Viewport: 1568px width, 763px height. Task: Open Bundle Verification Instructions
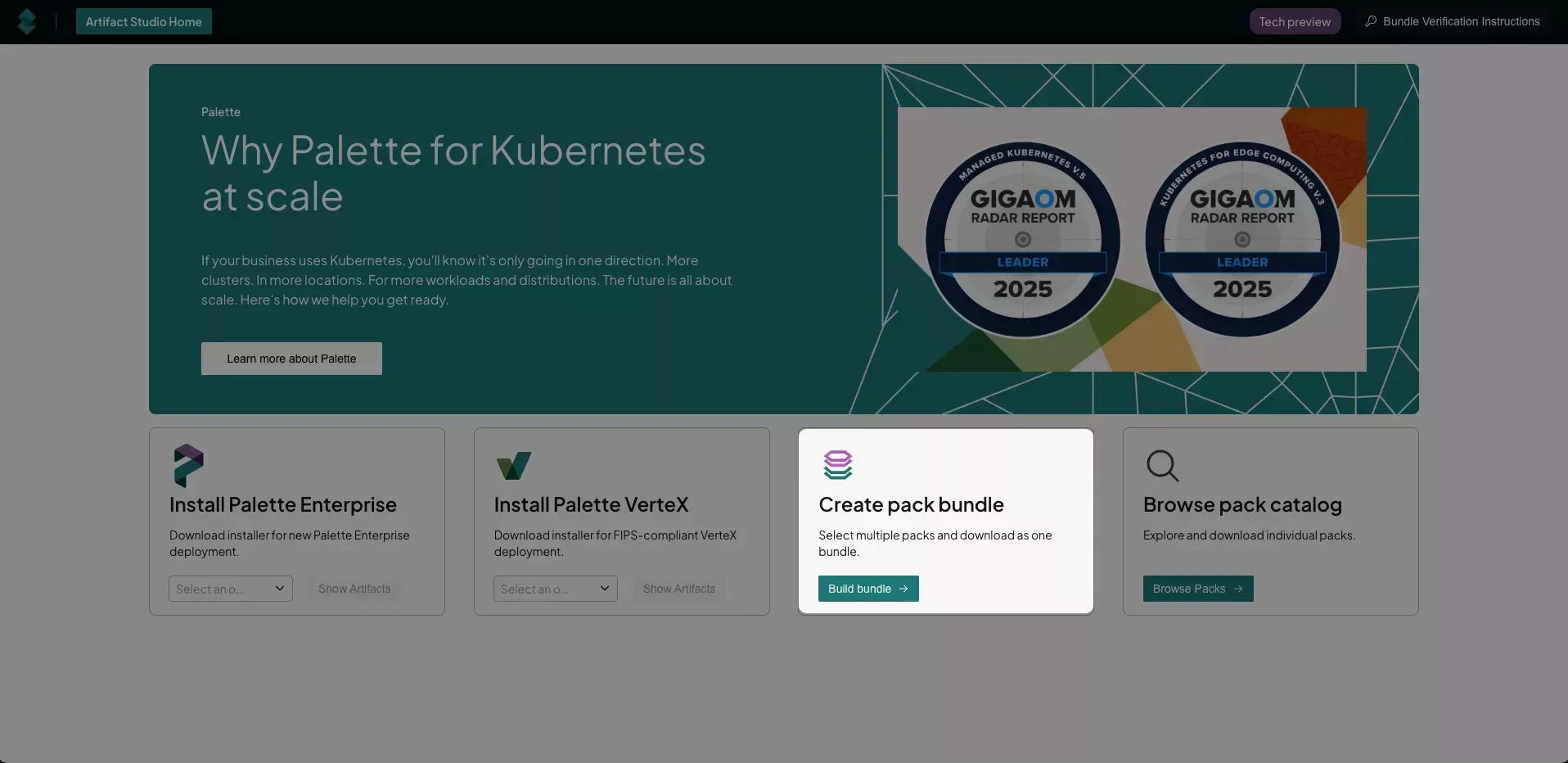click(x=1460, y=20)
